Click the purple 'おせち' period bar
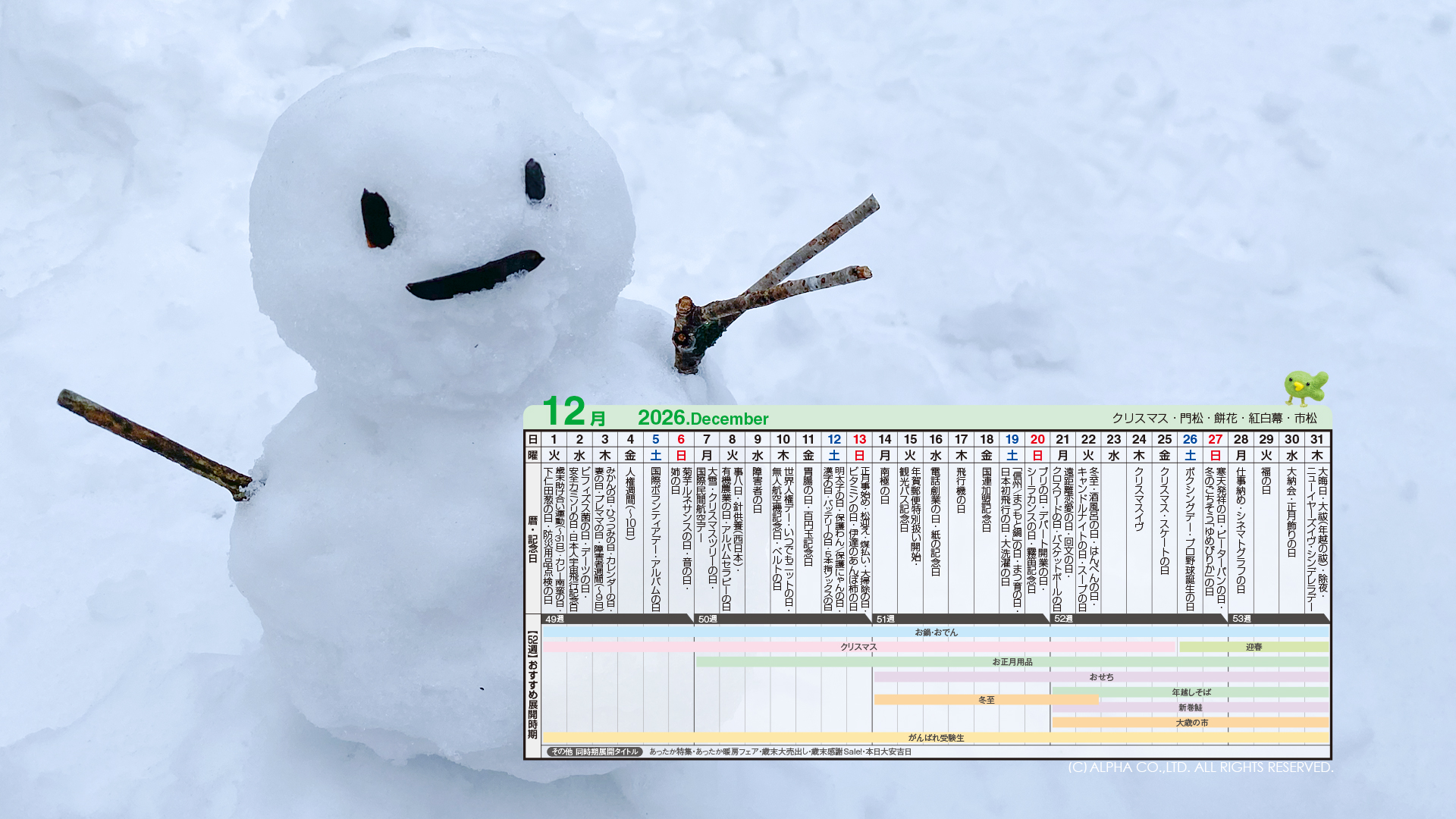Screen dimensions: 1456x819 click(1101, 677)
